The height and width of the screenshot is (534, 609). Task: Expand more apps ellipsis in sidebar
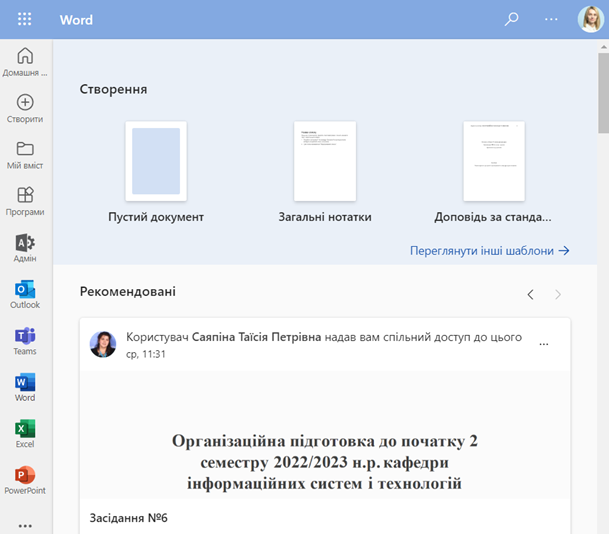[25, 525]
